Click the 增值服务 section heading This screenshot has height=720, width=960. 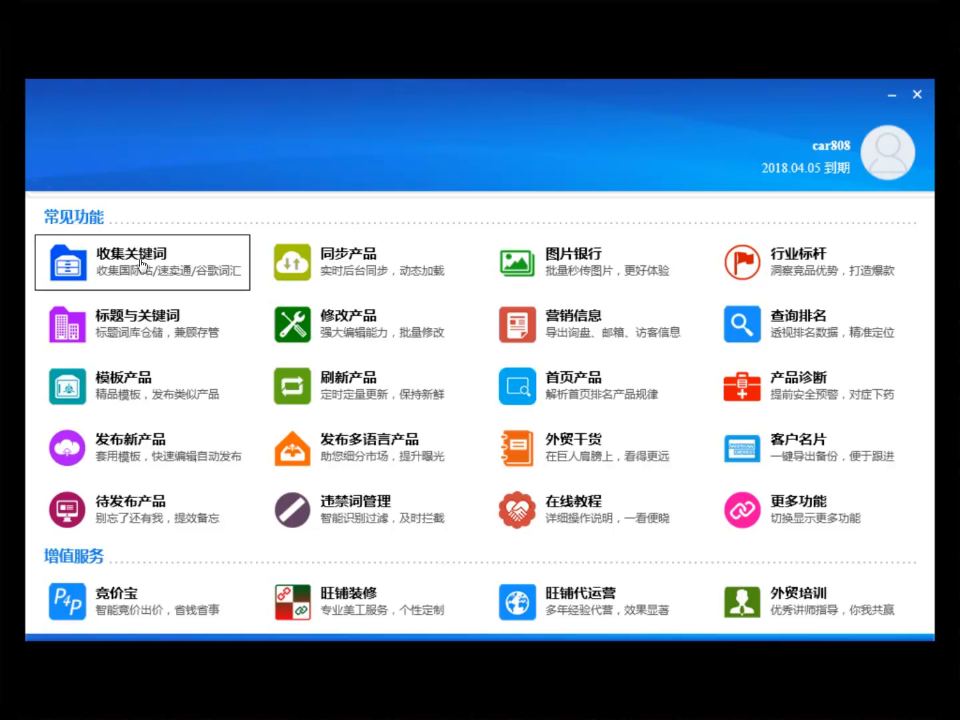point(73,556)
